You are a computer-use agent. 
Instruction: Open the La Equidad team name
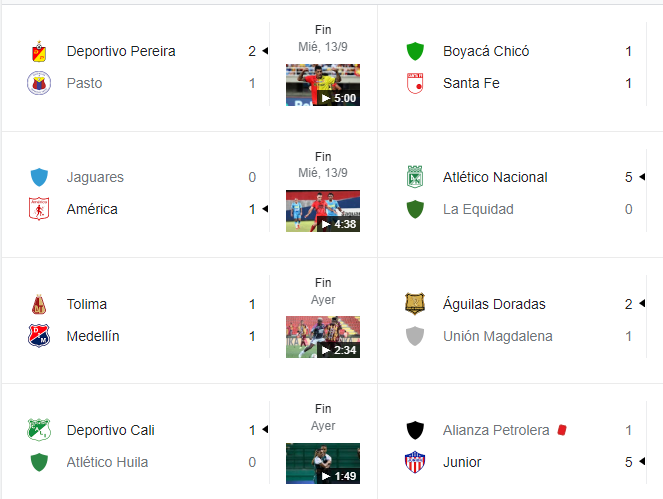coord(478,209)
